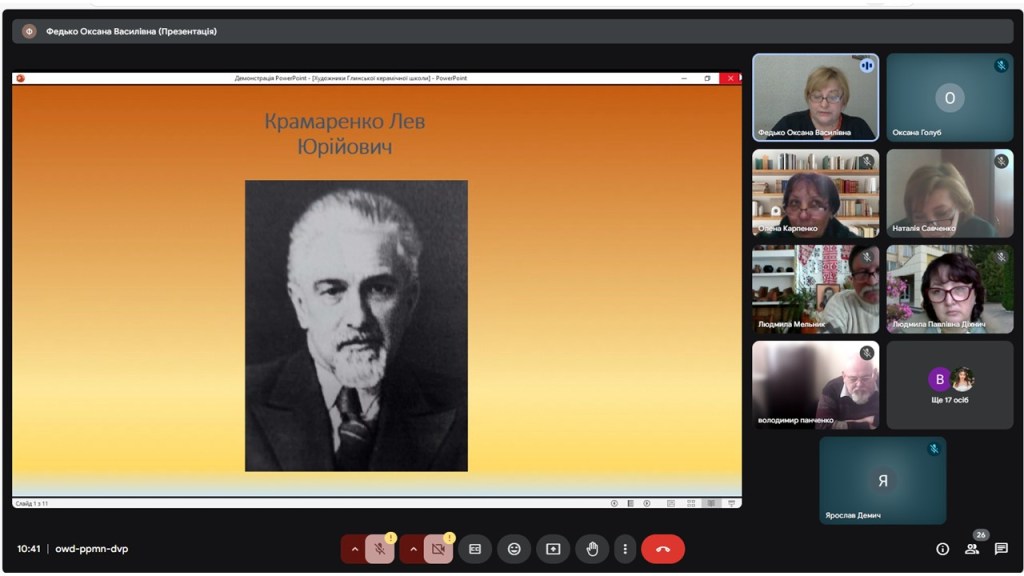This screenshot has width=1024, height=576.
Task: Select Олена Карпенко video tile
Action: tap(815, 193)
